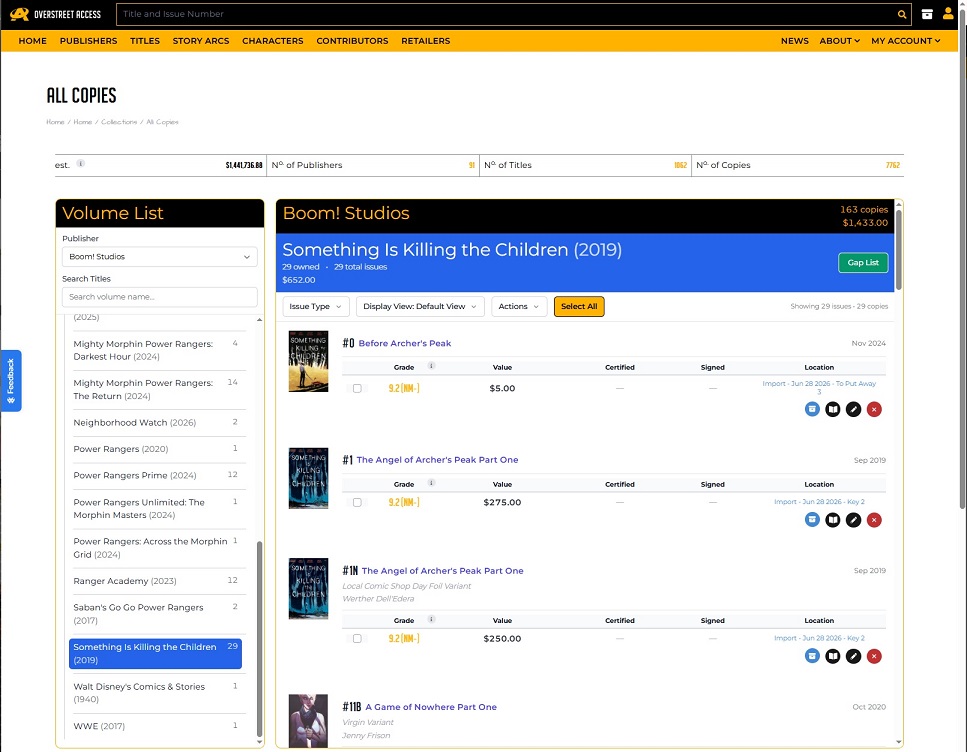Delete issue #0 copy with red X
The image size is (967, 752).
click(874, 409)
